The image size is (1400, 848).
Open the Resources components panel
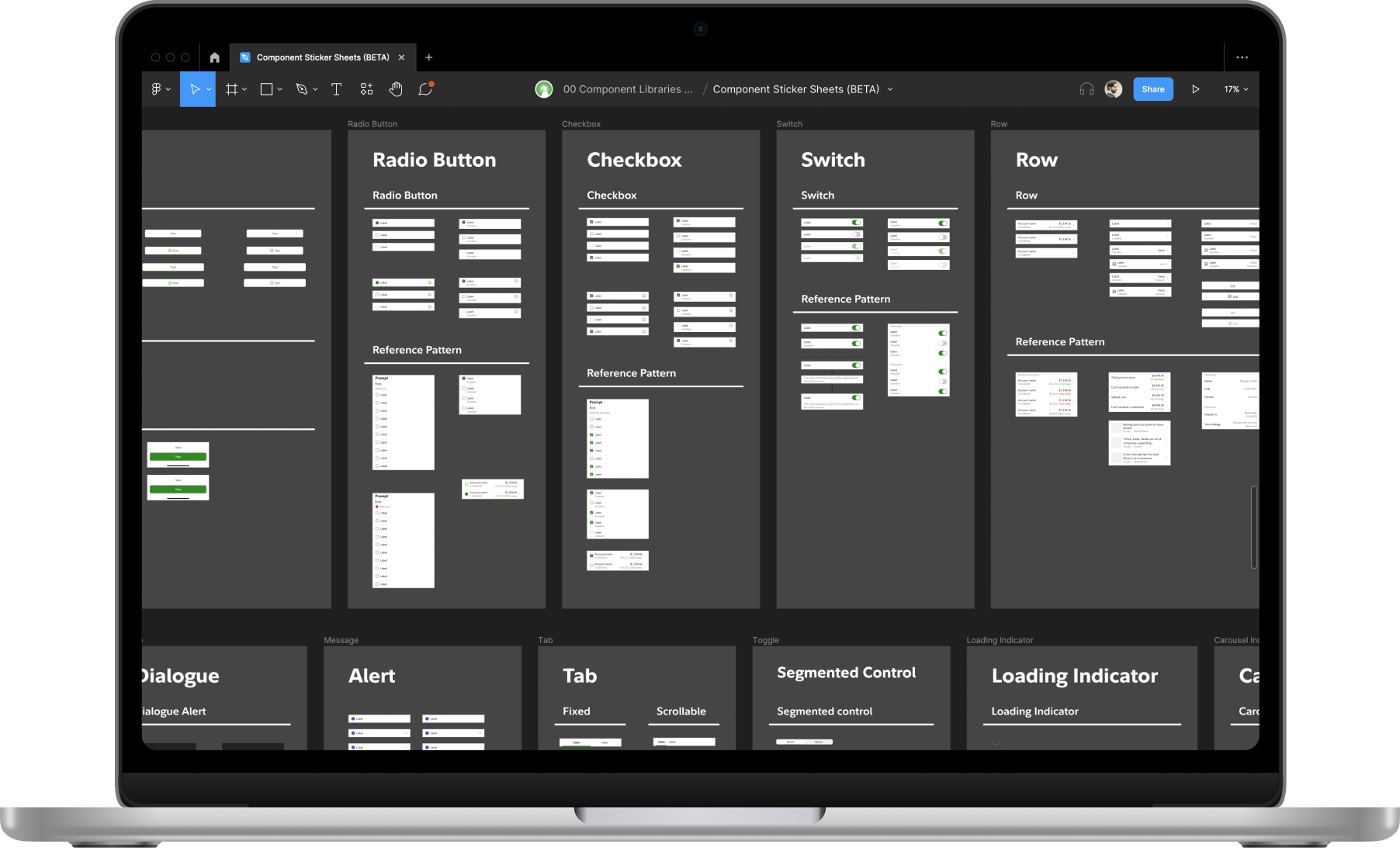(x=366, y=89)
